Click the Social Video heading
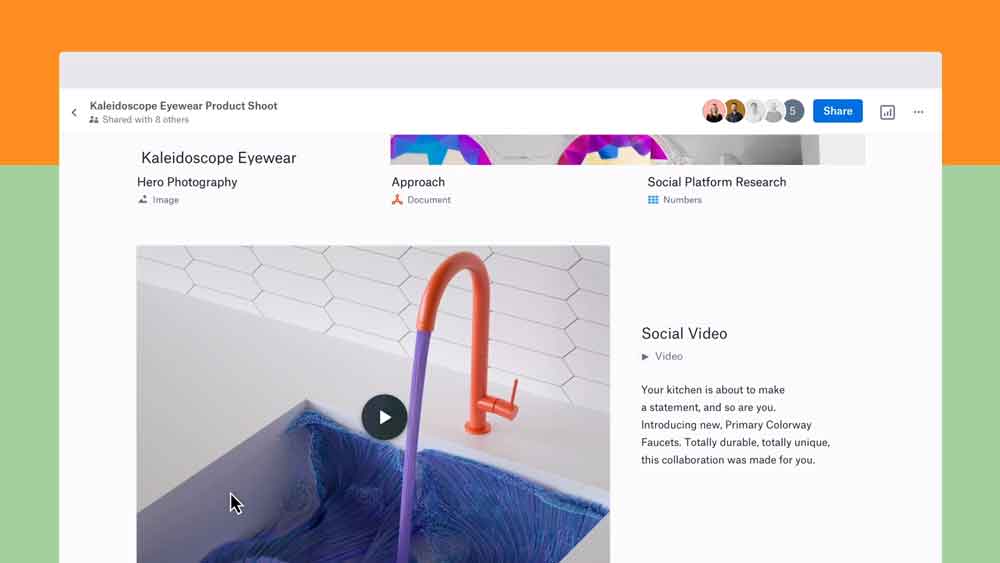This screenshot has height=563, width=1000. click(x=684, y=333)
